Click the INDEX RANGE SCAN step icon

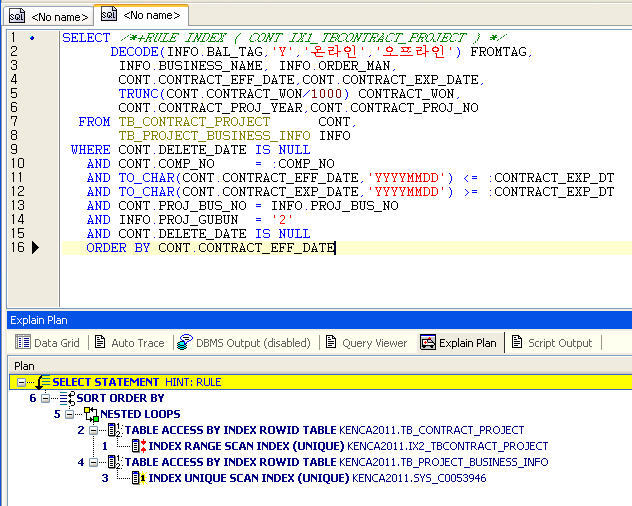tap(139, 446)
